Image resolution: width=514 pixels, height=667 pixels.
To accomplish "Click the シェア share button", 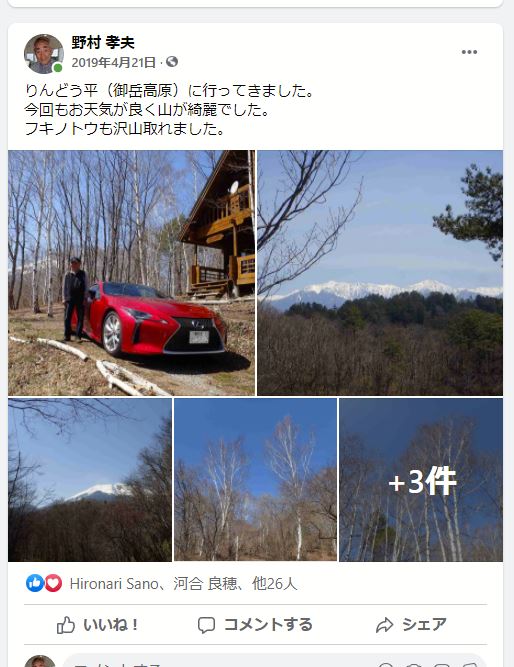I will click(x=411, y=625).
